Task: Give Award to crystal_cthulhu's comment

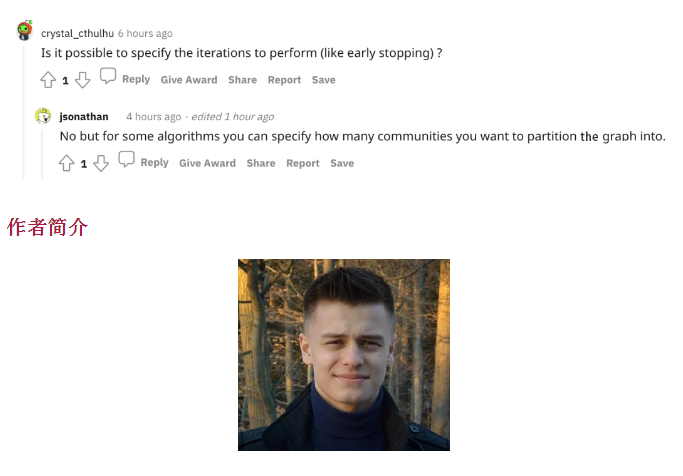Action: 189,80
